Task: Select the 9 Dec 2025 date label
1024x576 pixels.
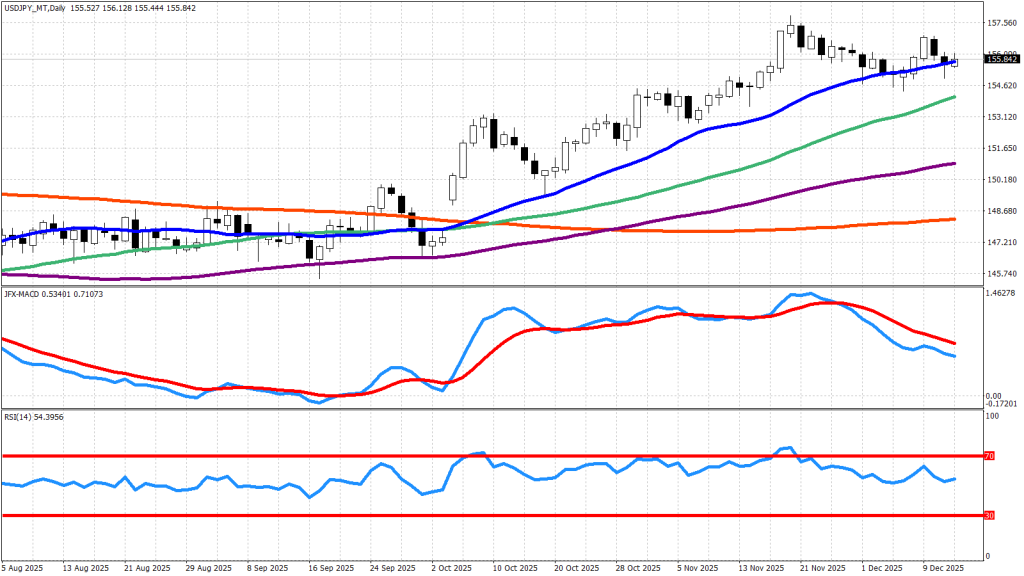Action: pyautogui.click(x=944, y=567)
